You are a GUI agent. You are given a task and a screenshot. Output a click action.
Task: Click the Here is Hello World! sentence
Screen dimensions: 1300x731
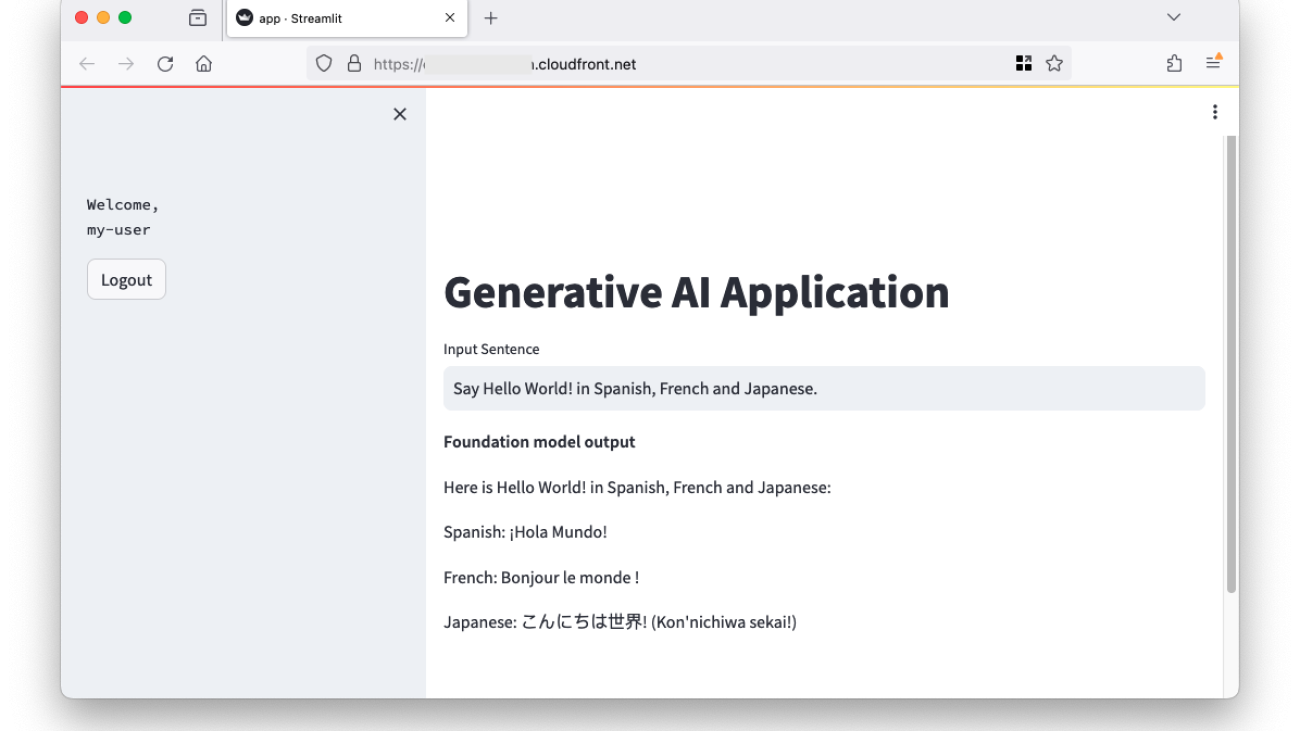637,488
